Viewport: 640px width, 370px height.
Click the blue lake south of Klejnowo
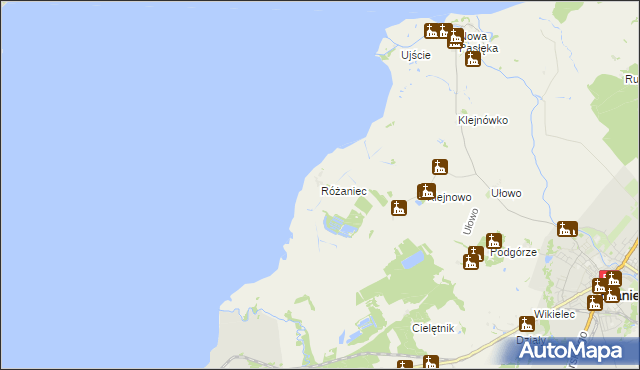click(x=413, y=259)
